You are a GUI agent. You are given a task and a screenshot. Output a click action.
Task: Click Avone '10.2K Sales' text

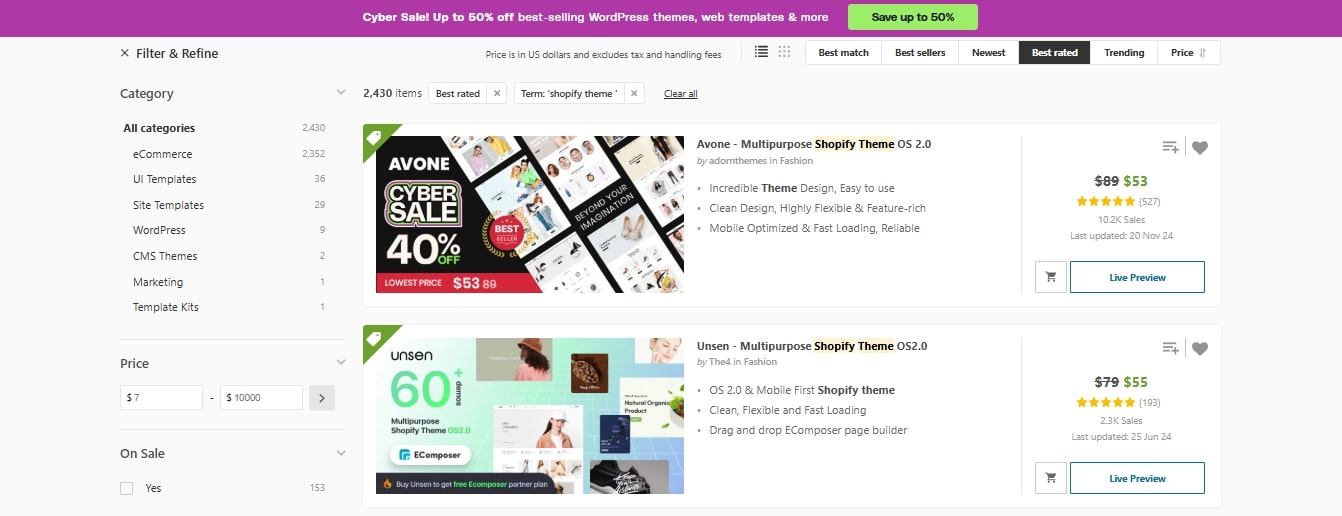[1121, 219]
